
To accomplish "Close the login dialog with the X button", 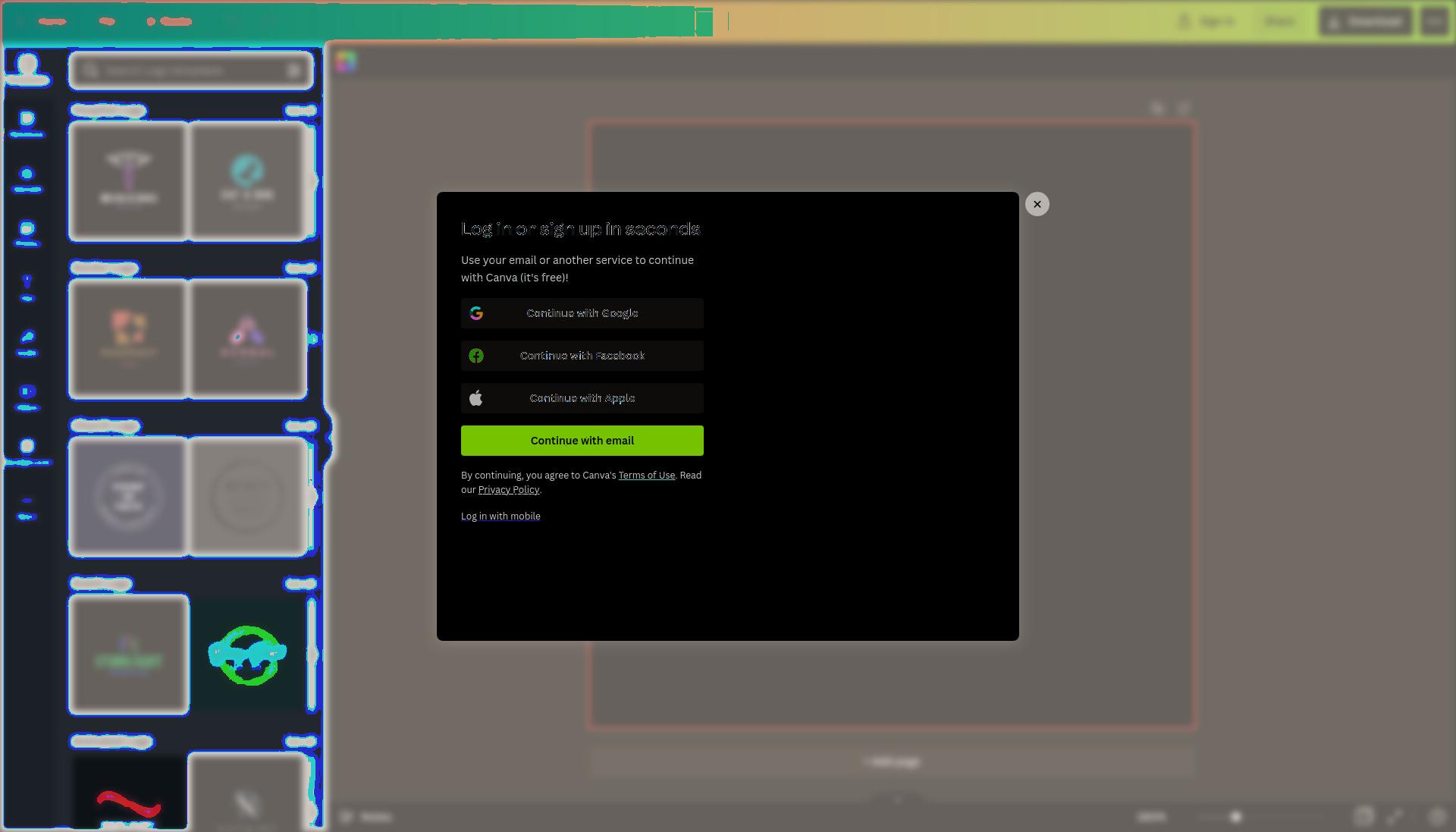I will click(1037, 204).
